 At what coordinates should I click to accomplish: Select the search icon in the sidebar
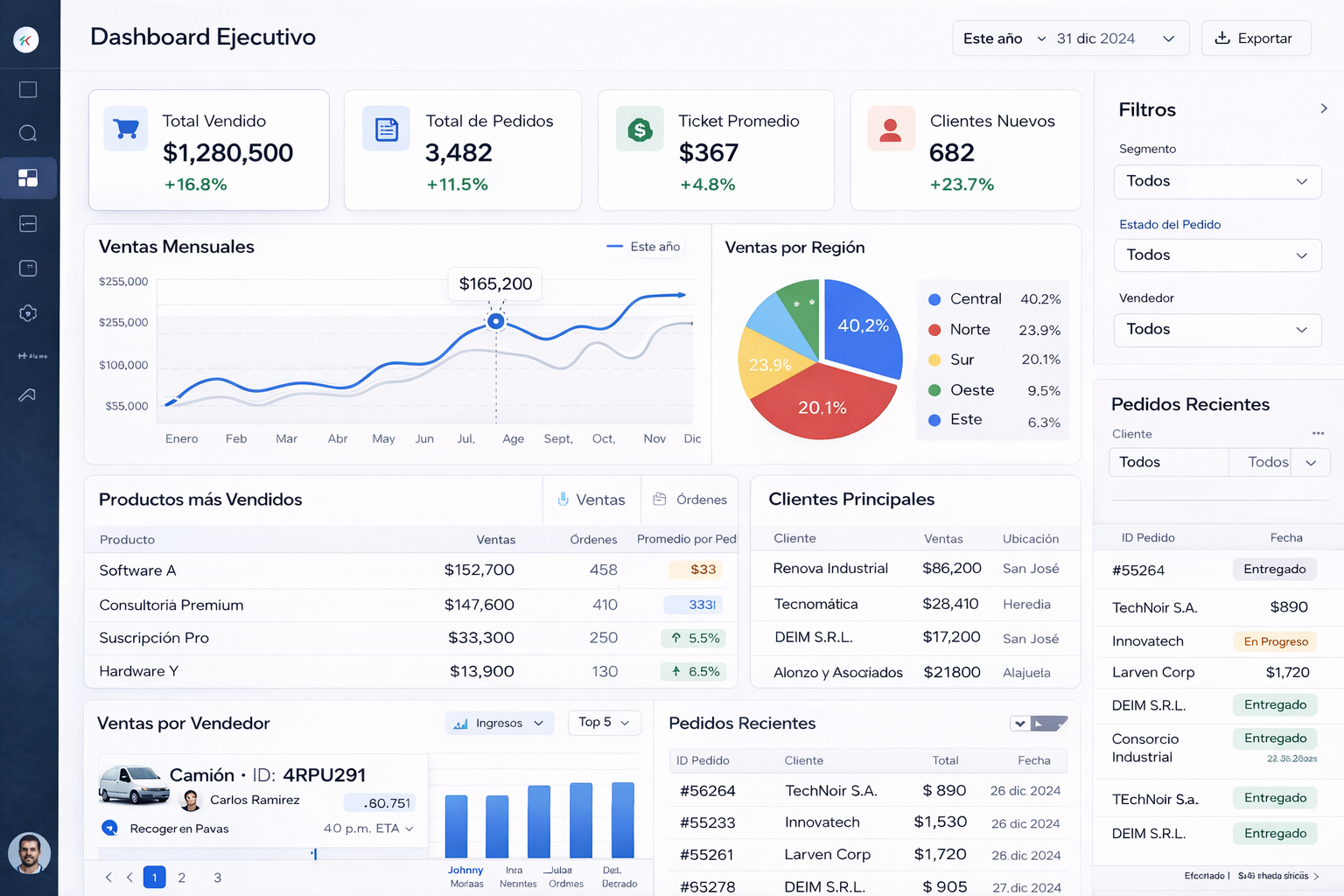pos(27,133)
